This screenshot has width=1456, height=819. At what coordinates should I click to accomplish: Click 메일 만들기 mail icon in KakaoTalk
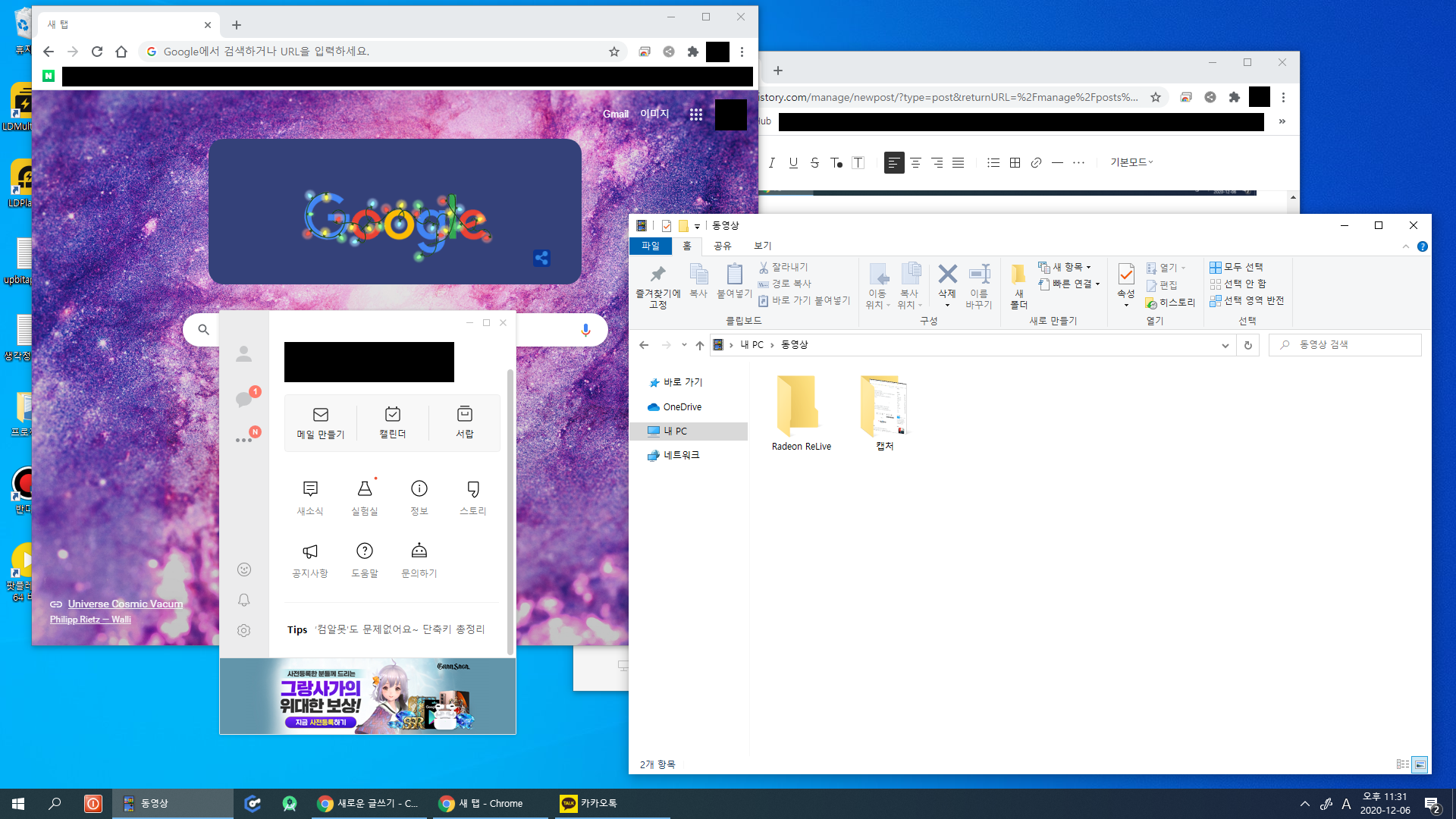click(321, 415)
